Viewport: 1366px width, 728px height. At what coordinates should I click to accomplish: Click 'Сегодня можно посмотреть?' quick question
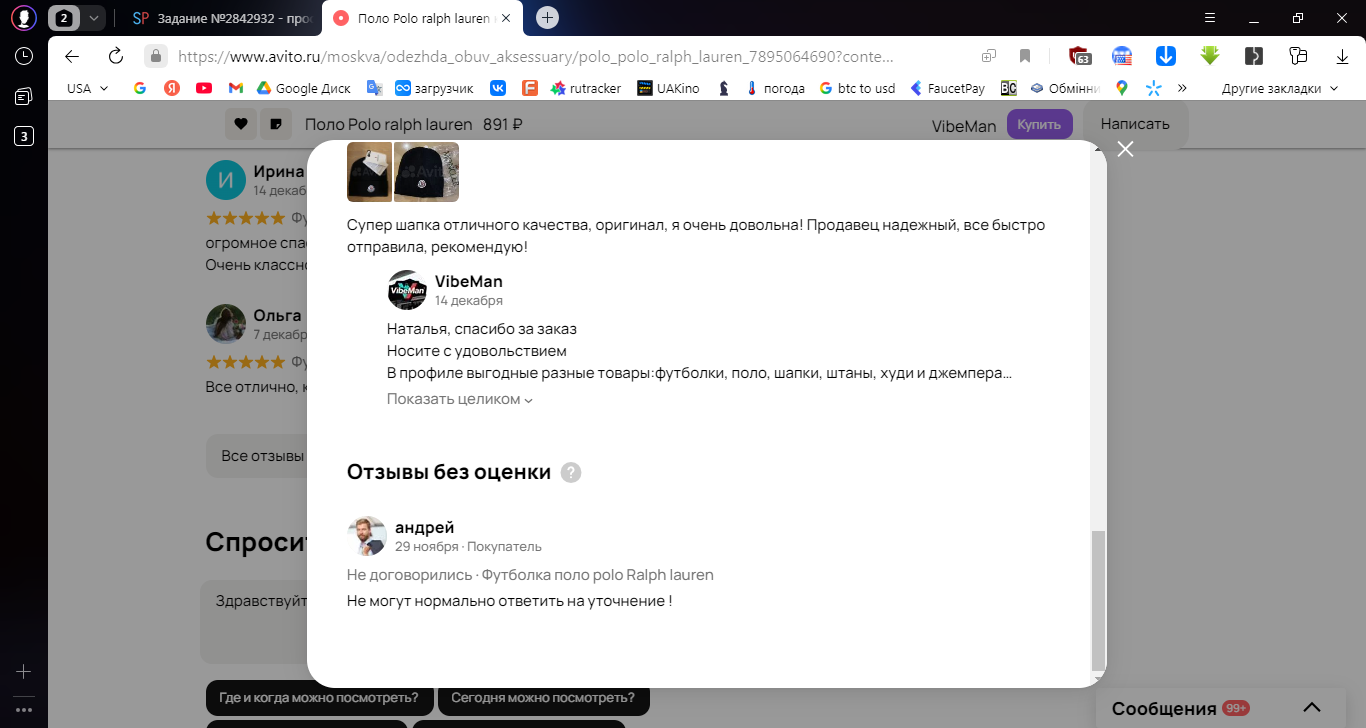coord(543,698)
